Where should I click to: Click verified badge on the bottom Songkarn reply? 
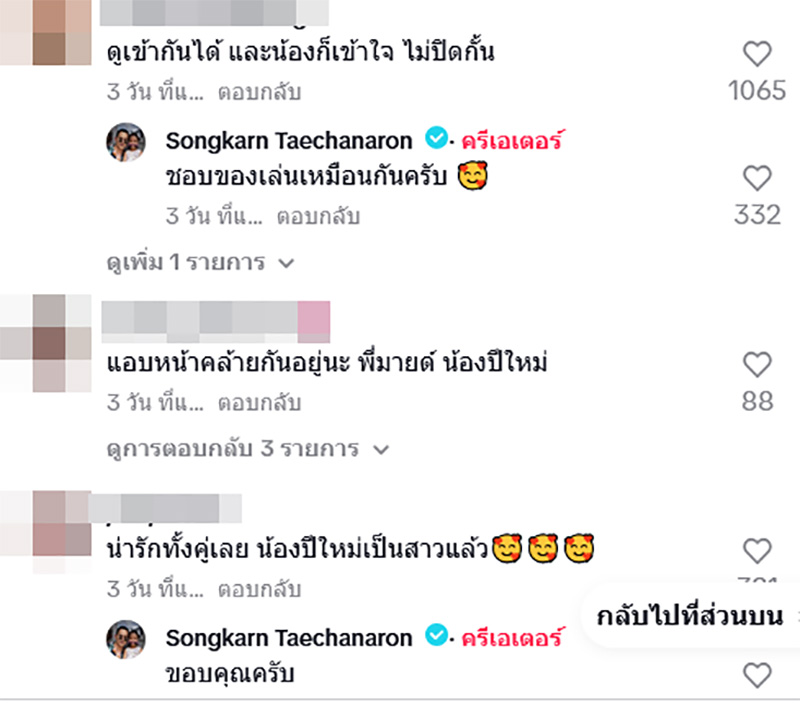pyautogui.click(x=434, y=636)
